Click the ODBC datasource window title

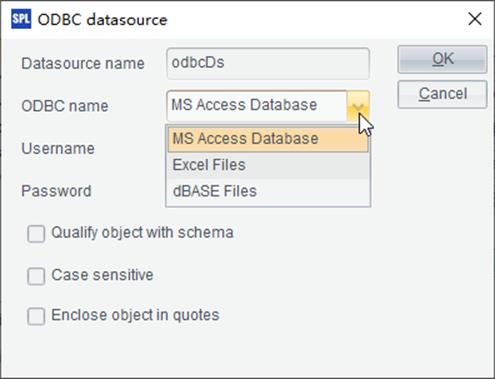coord(102,20)
